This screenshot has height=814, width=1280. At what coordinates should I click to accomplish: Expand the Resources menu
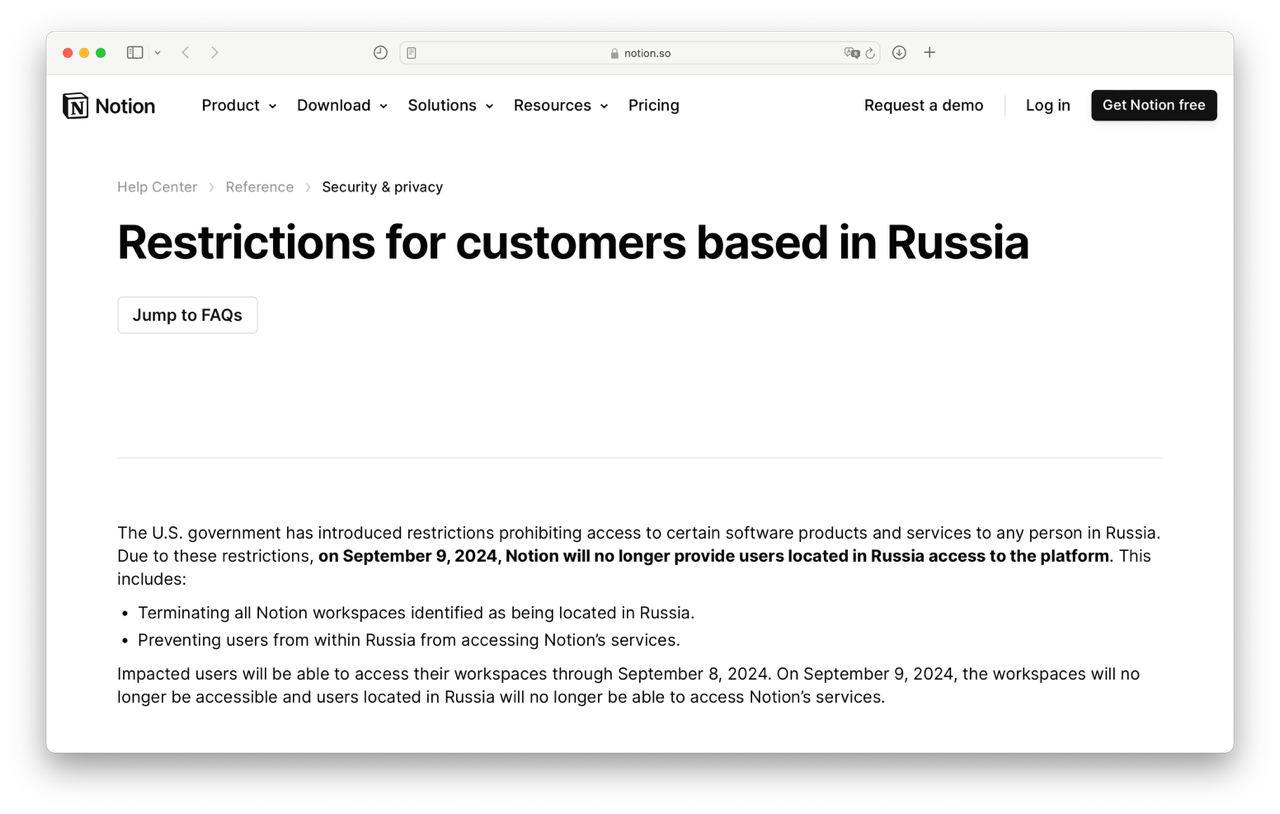[x=560, y=105]
